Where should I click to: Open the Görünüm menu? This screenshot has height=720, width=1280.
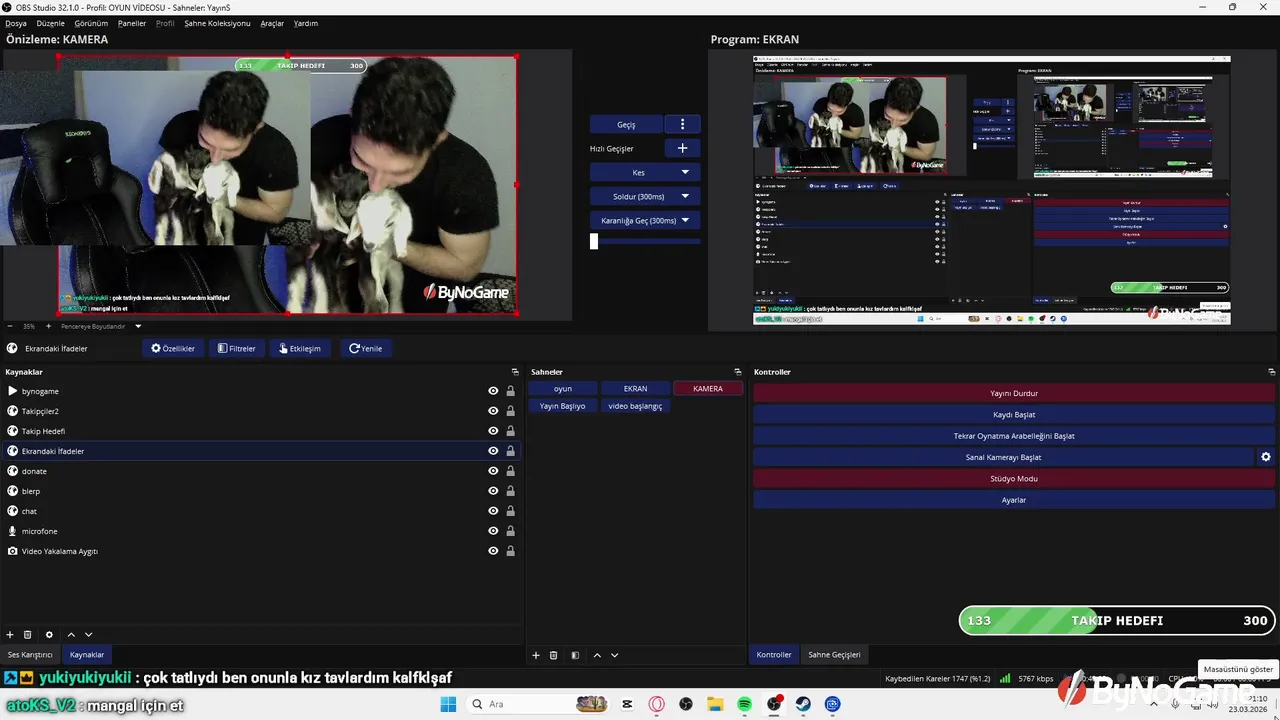coord(91,23)
